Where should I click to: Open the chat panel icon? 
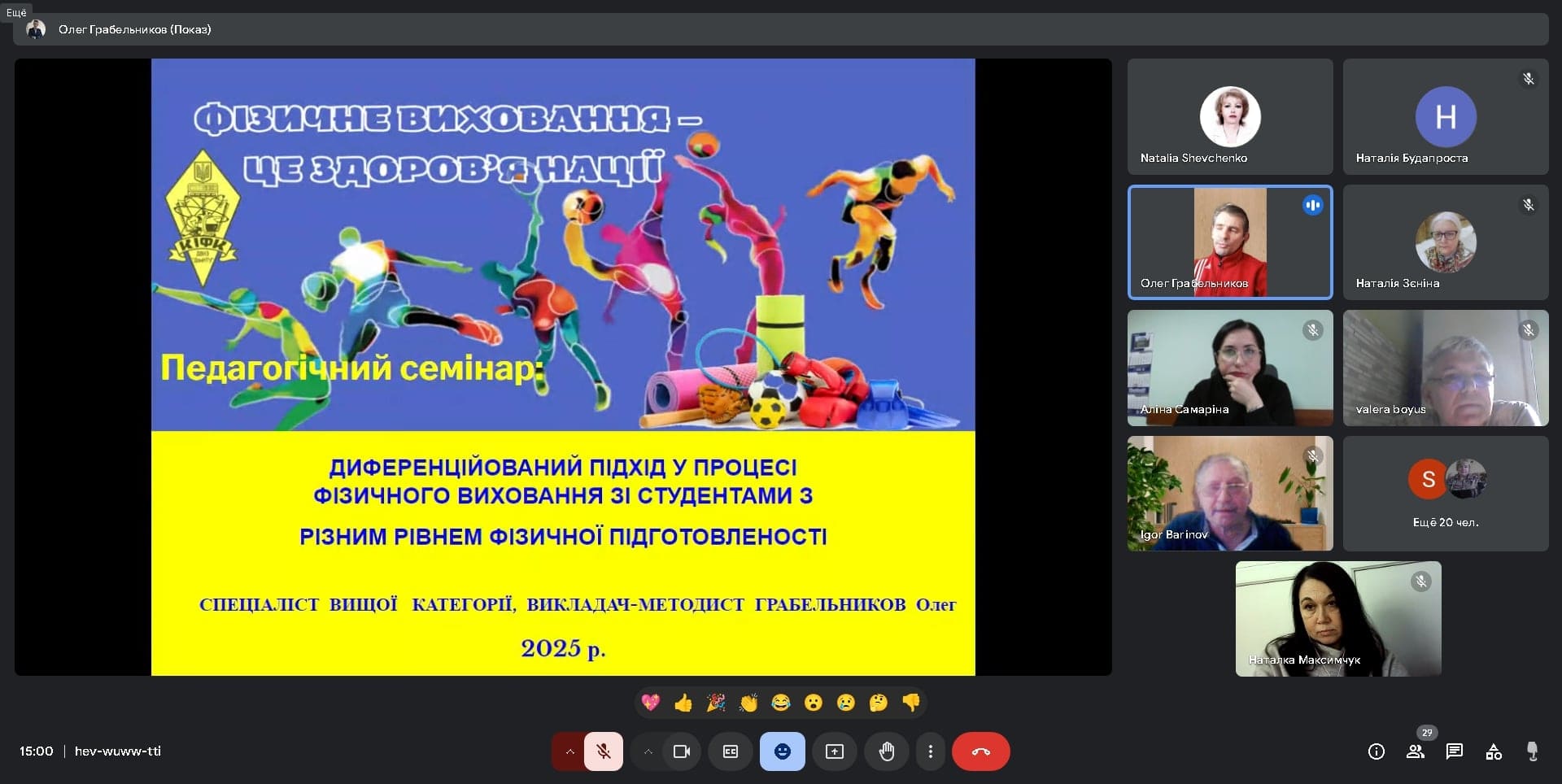click(1455, 751)
